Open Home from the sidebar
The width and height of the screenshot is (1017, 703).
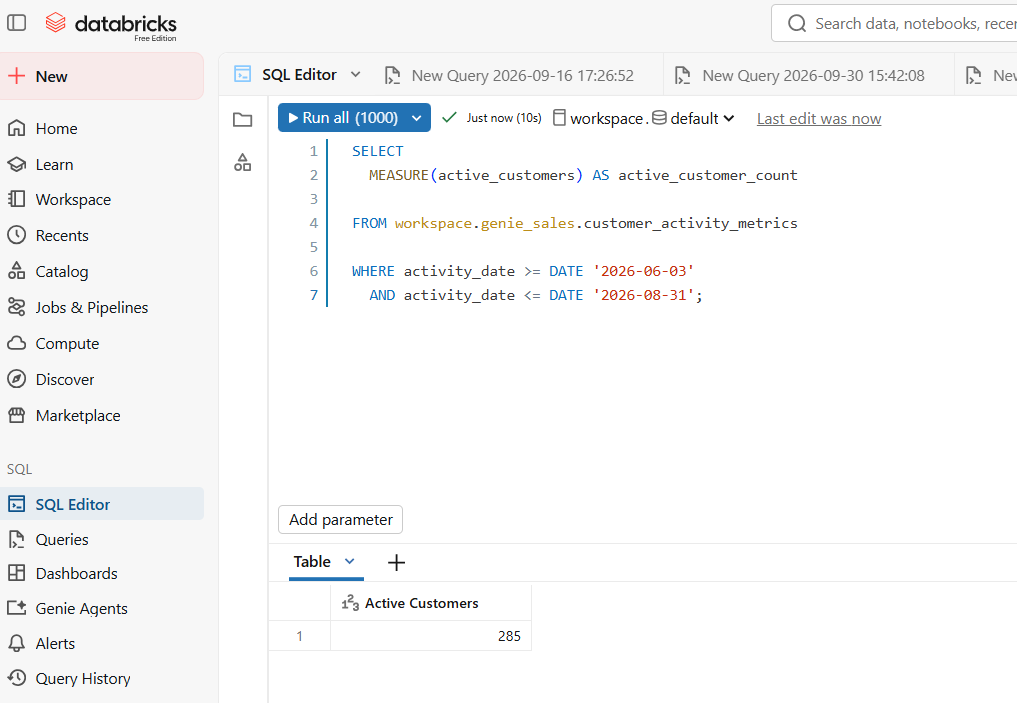[56, 128]
